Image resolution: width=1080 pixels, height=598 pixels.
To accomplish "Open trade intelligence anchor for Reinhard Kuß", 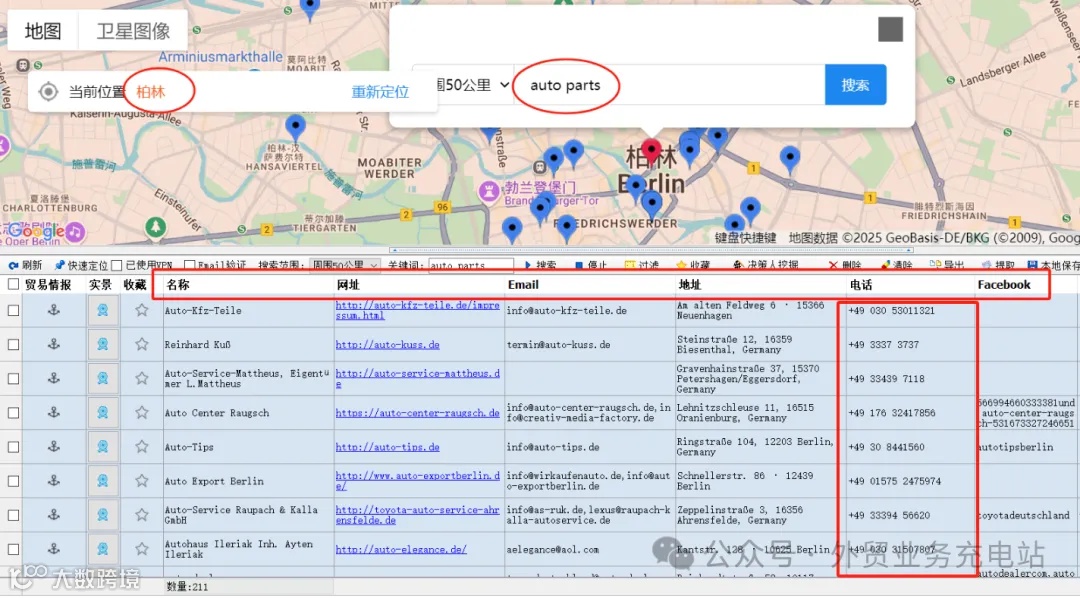I will [54, 344].
